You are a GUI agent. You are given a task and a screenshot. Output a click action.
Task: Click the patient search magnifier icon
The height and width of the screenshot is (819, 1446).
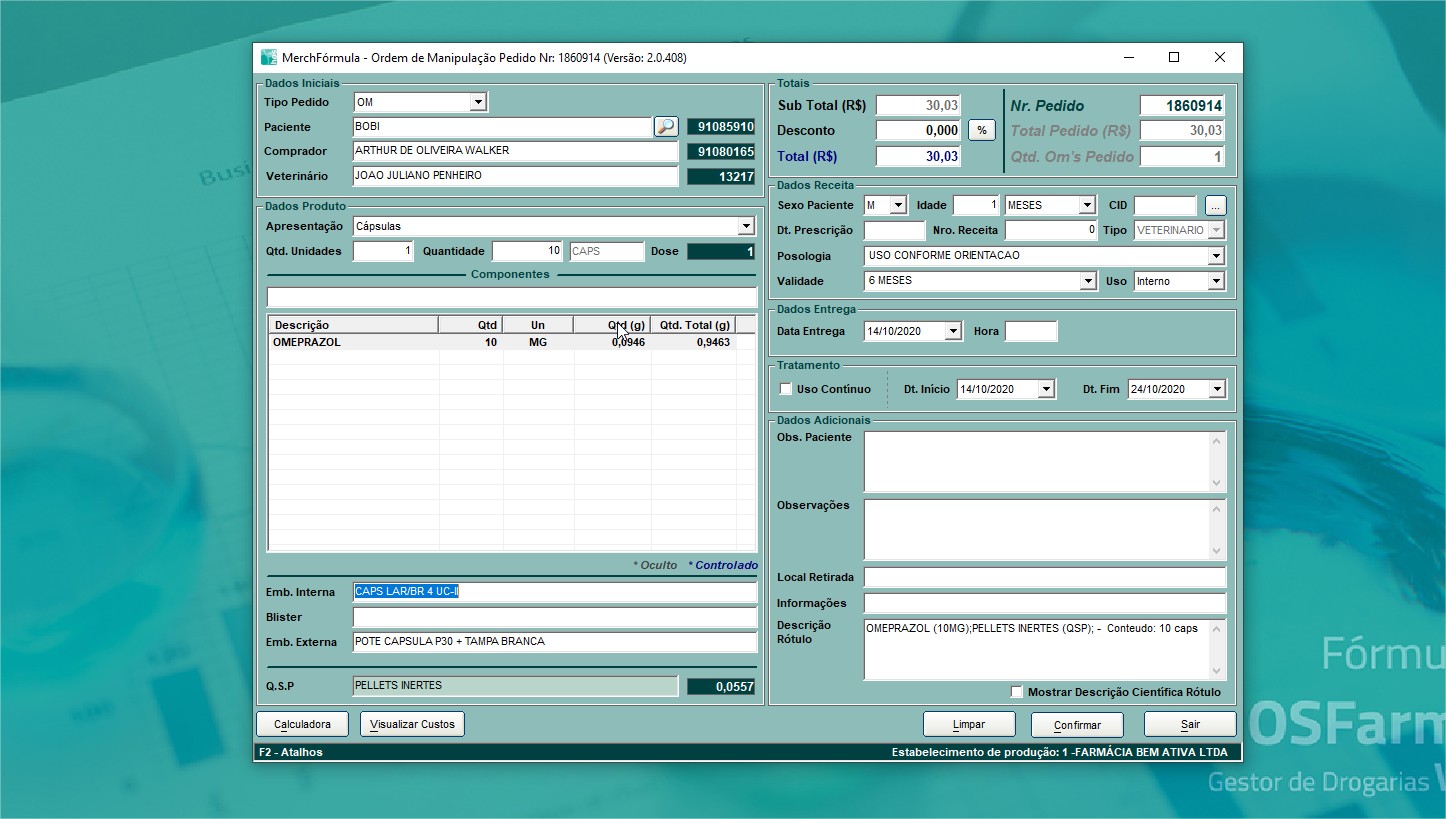coord(666,127)
